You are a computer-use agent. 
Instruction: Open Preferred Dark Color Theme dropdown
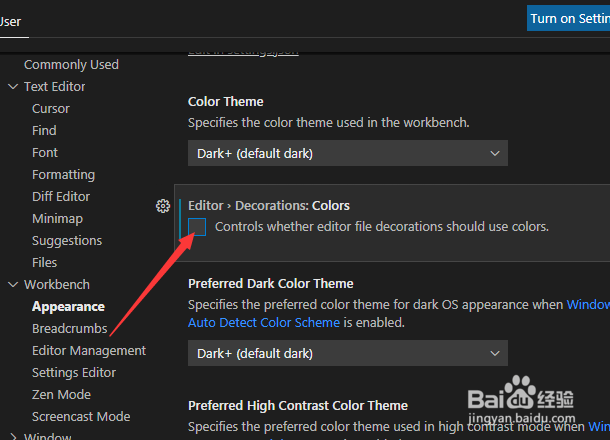click(348, 353)
